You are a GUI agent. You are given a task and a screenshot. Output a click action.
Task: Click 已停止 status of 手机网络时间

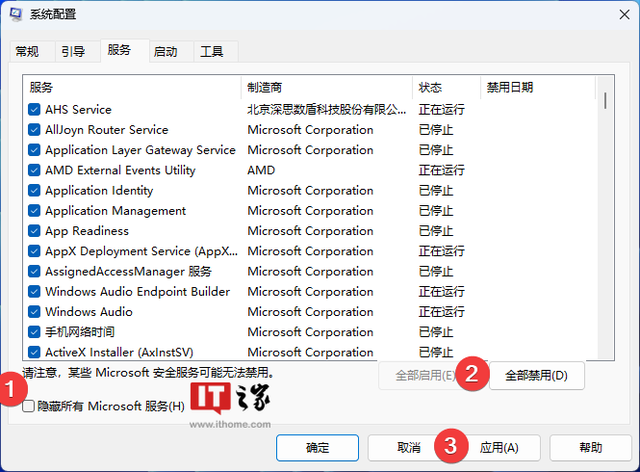[x=436, y=332]
